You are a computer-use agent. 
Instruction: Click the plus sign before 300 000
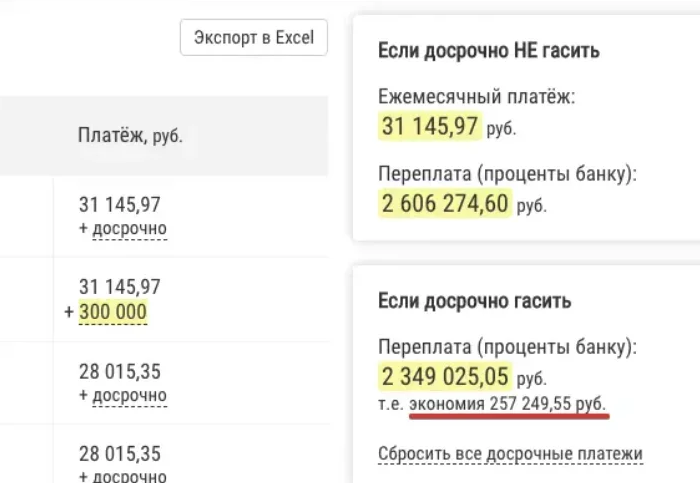click(69, 312)
